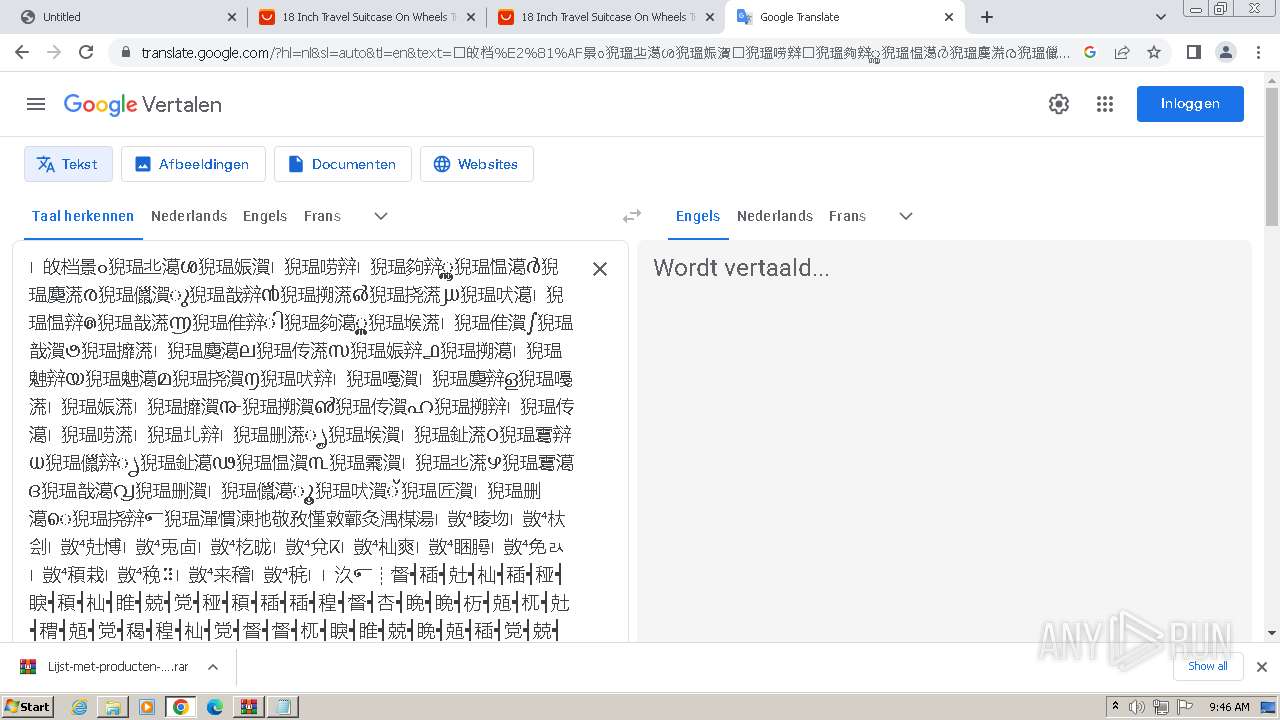Screen dimensions: 1280x720
Task: Open the volume tray icon
Action: click(x=1138, y=707)
